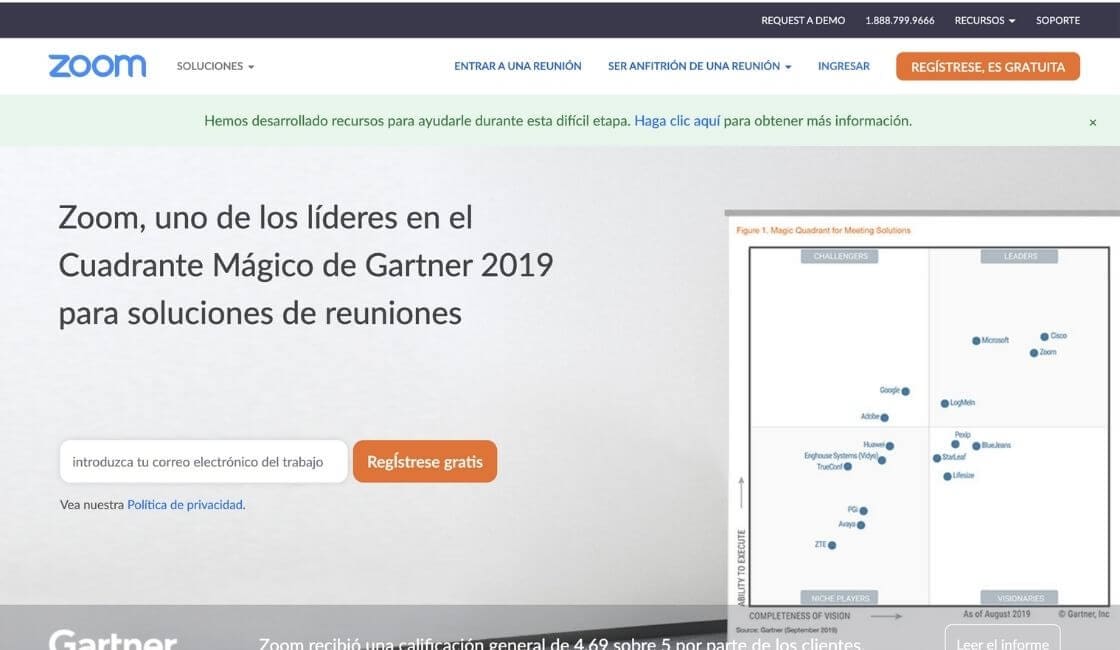1120x650 pixels.
Task: Click Ingresar to sign in
Action: (844, 66)
